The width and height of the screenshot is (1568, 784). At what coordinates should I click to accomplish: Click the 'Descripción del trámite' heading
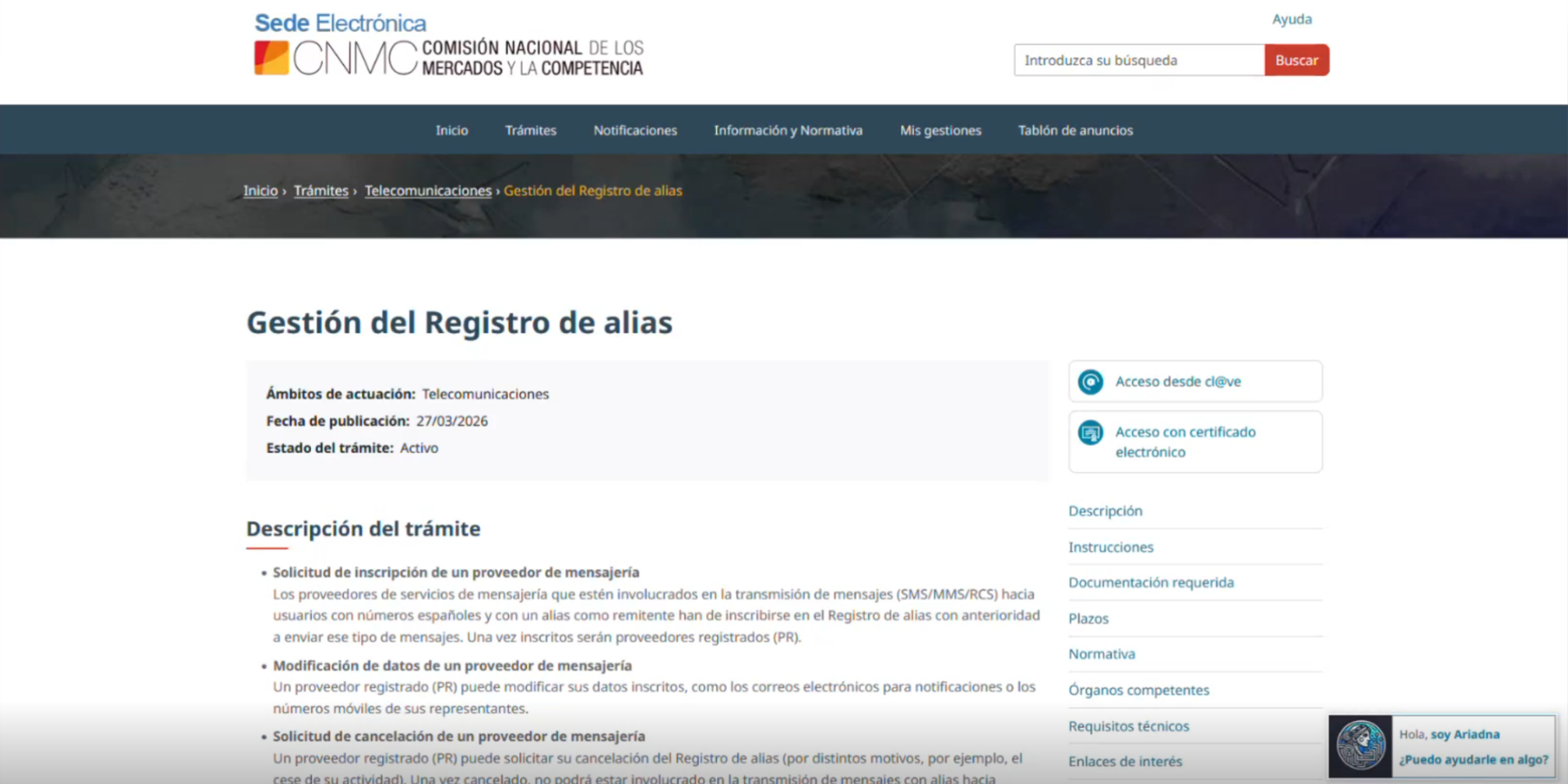(x=363, y=528)
